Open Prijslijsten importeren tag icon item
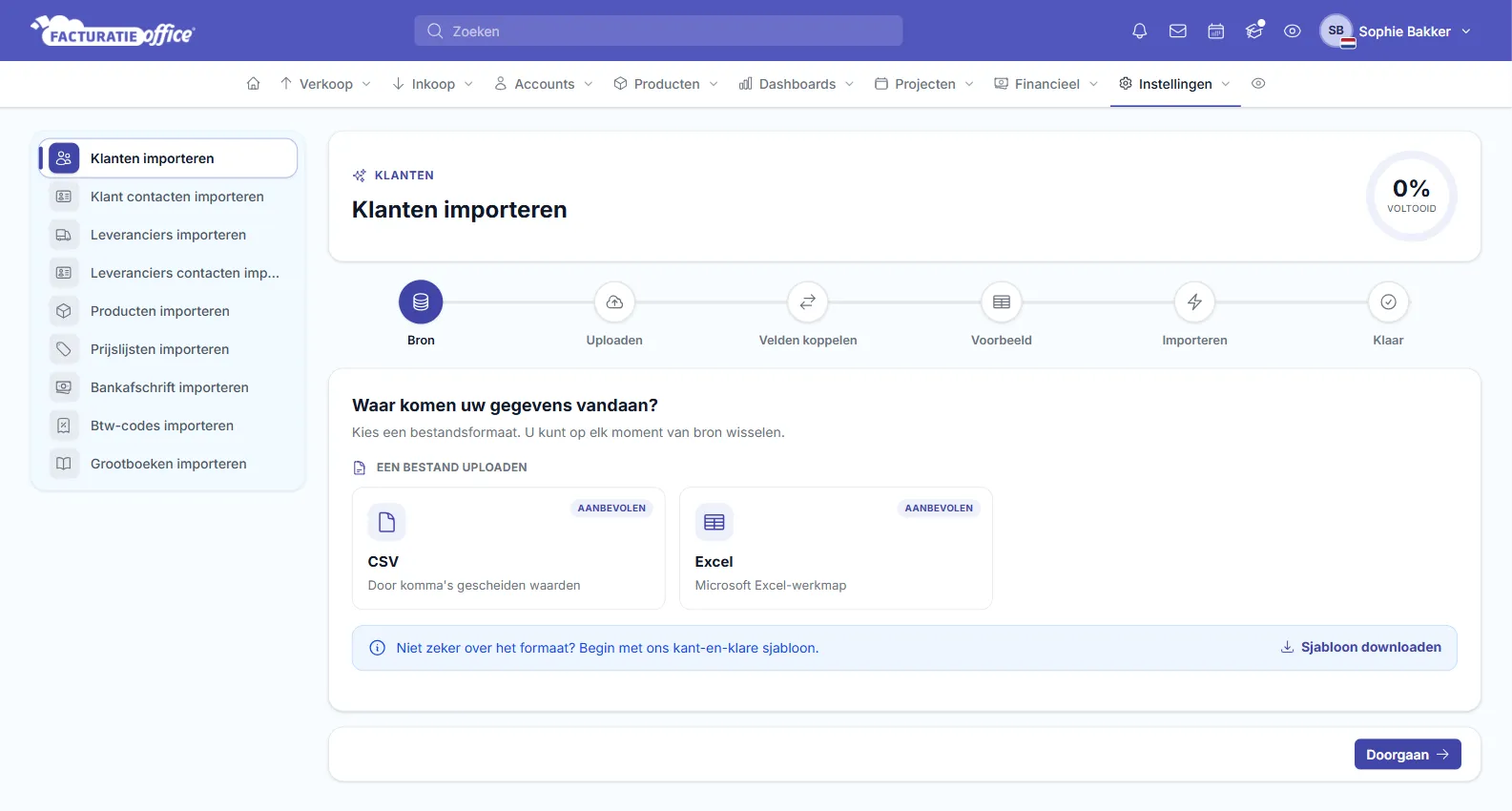The height and width of the screenshot is (811, 1512). 168,349
